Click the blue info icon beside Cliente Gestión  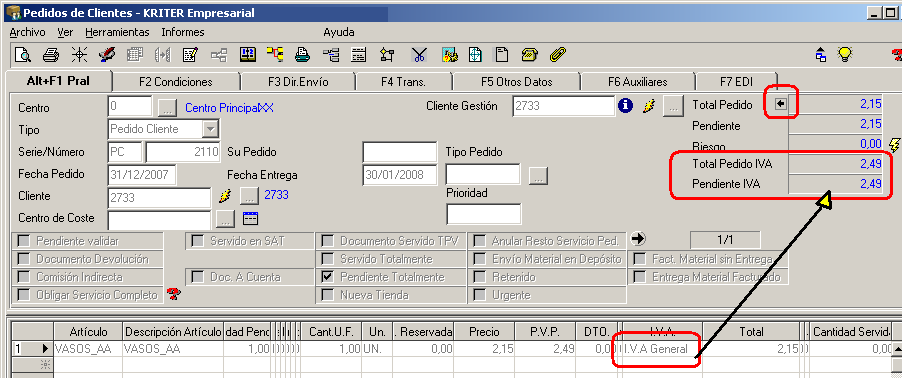[x=625, y=106]
